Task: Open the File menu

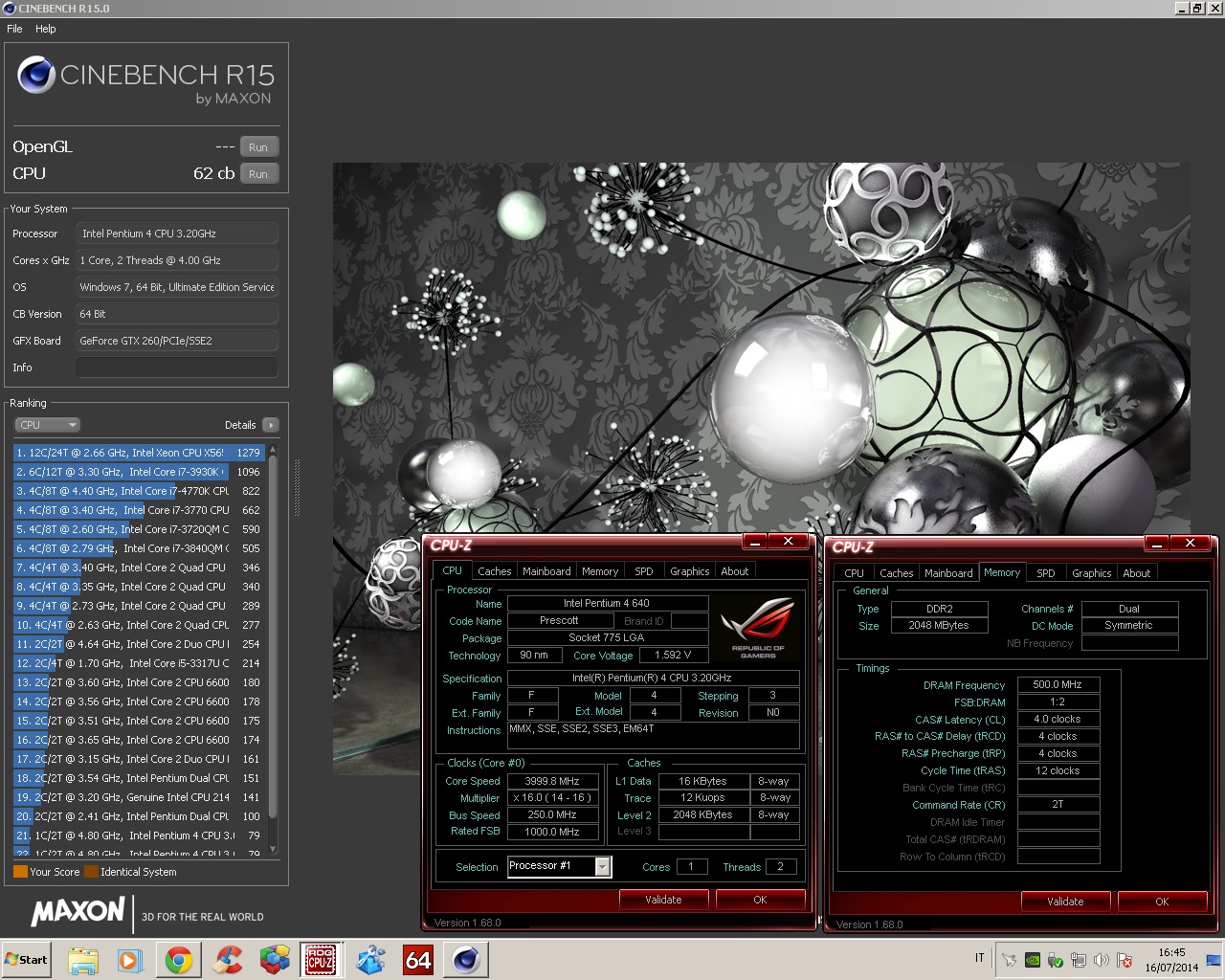Action: click(x=14, y=29)
